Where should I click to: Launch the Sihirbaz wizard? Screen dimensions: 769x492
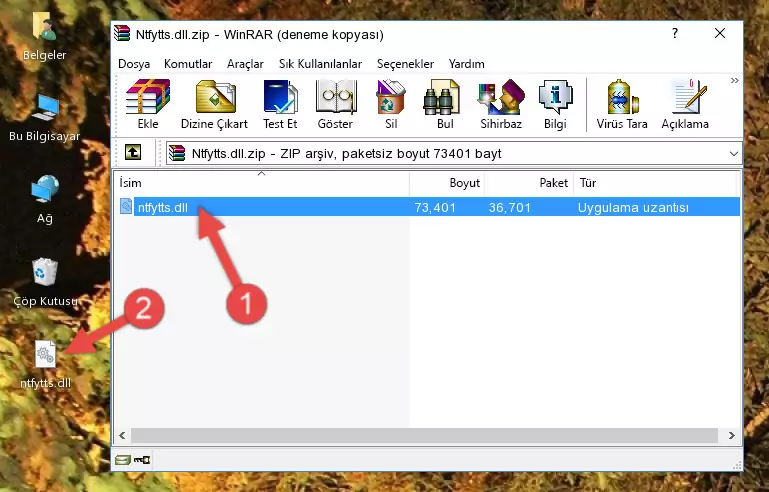pyautogui.click(x=501, y=104)
